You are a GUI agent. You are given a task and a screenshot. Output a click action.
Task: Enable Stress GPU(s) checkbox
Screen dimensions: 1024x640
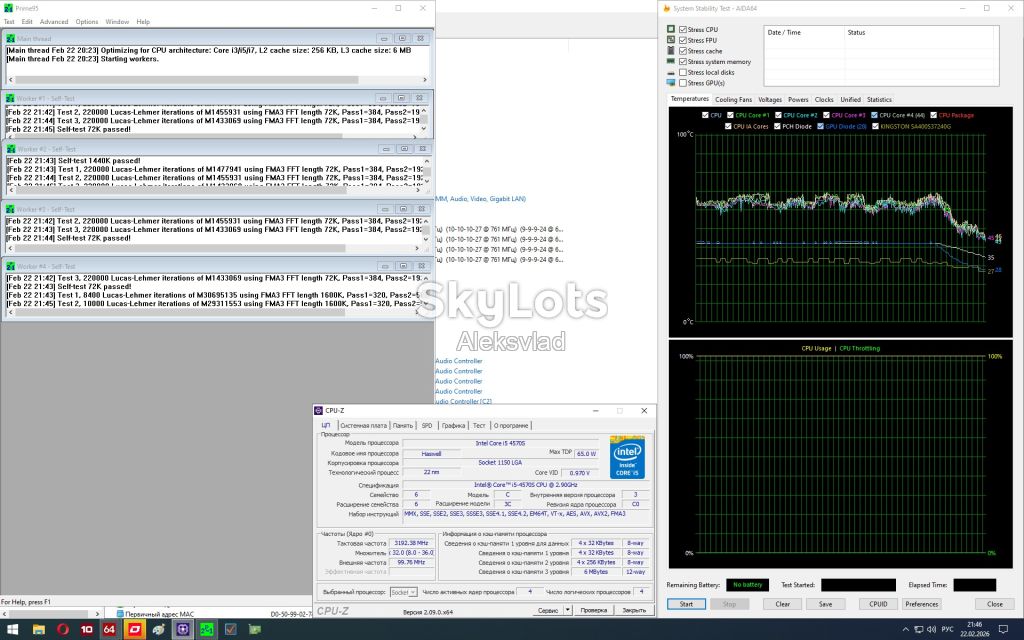click(682, 83)
